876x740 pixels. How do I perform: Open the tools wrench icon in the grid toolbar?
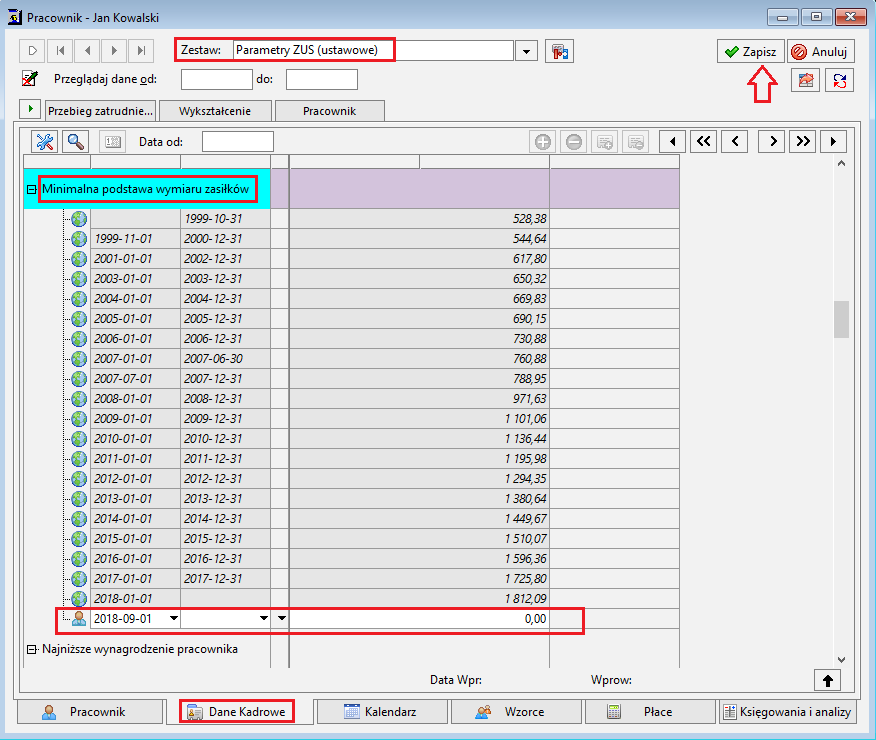pos(45,142)
